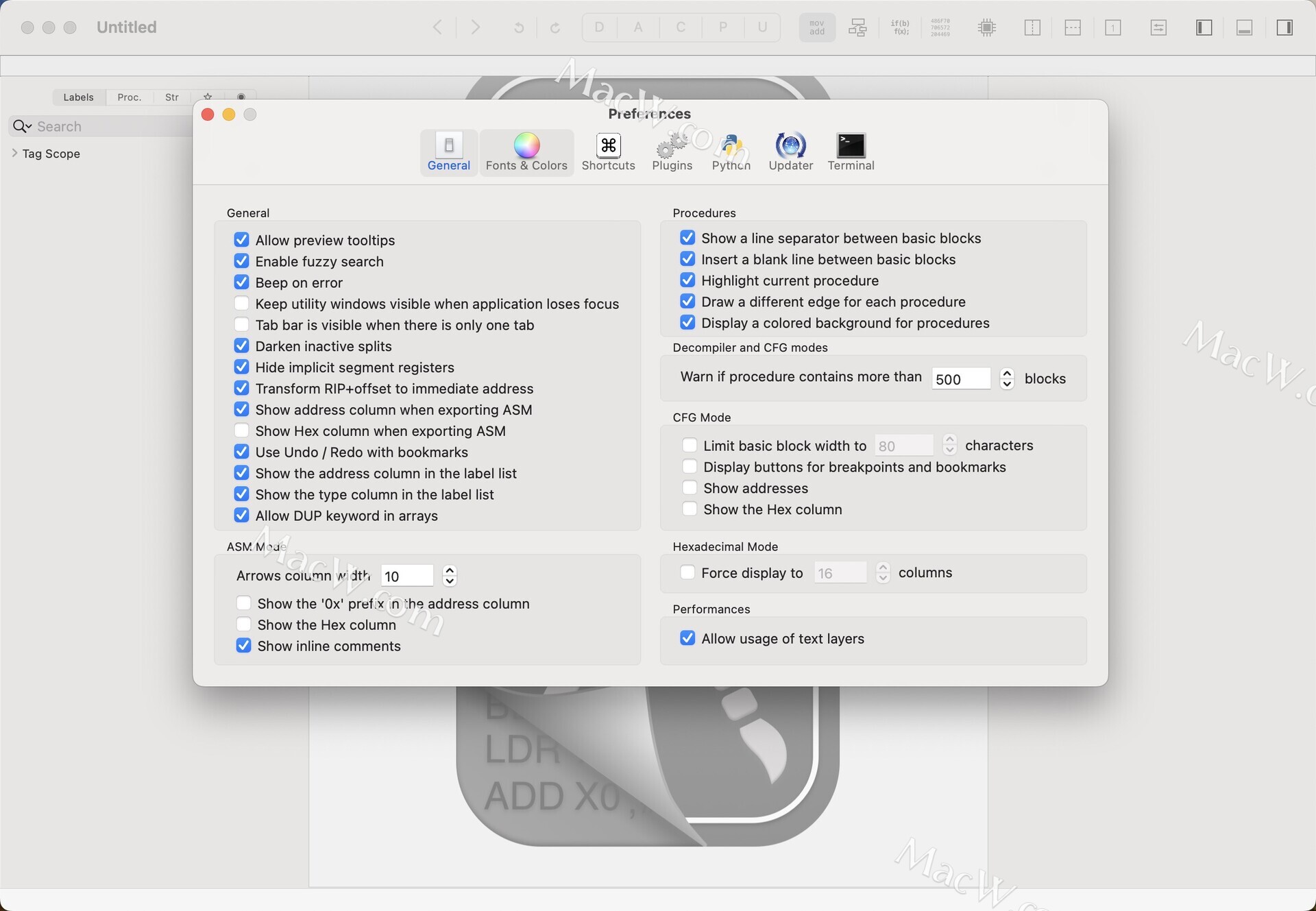Viewport: 1316px width, 911px height.
Task: Enable Tab bar is visible with one tab
Action: [241, 325]
